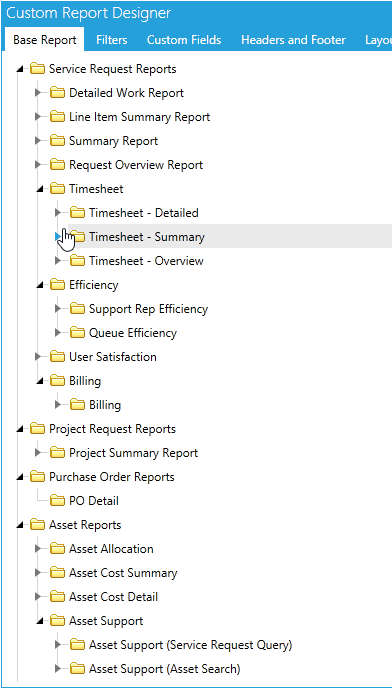Click Summary Report folder icon

[x=57, y=141]
